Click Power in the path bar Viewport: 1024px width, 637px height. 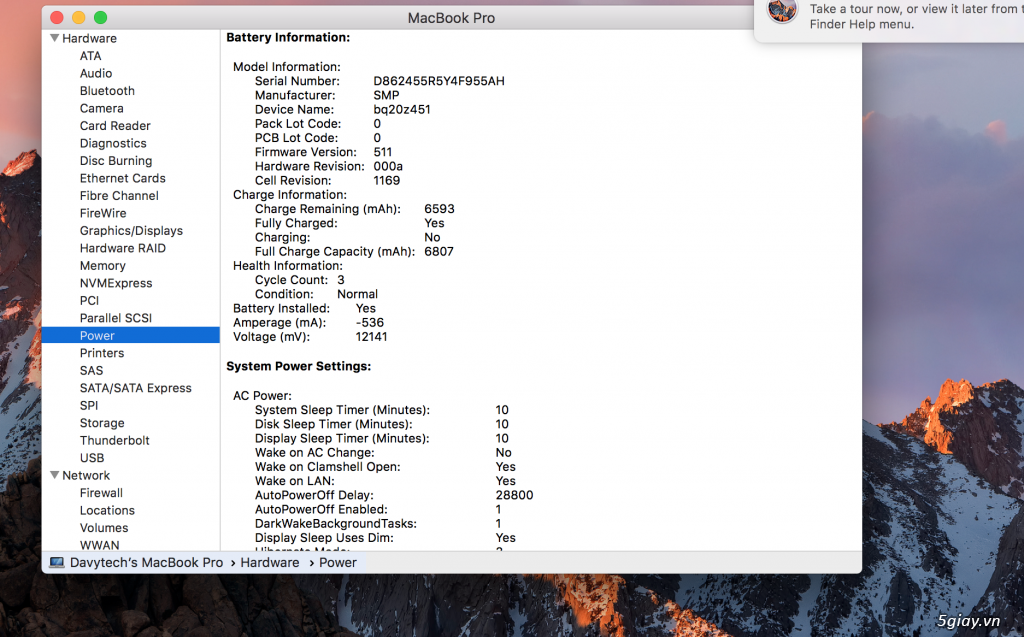[x=338, y=563]
